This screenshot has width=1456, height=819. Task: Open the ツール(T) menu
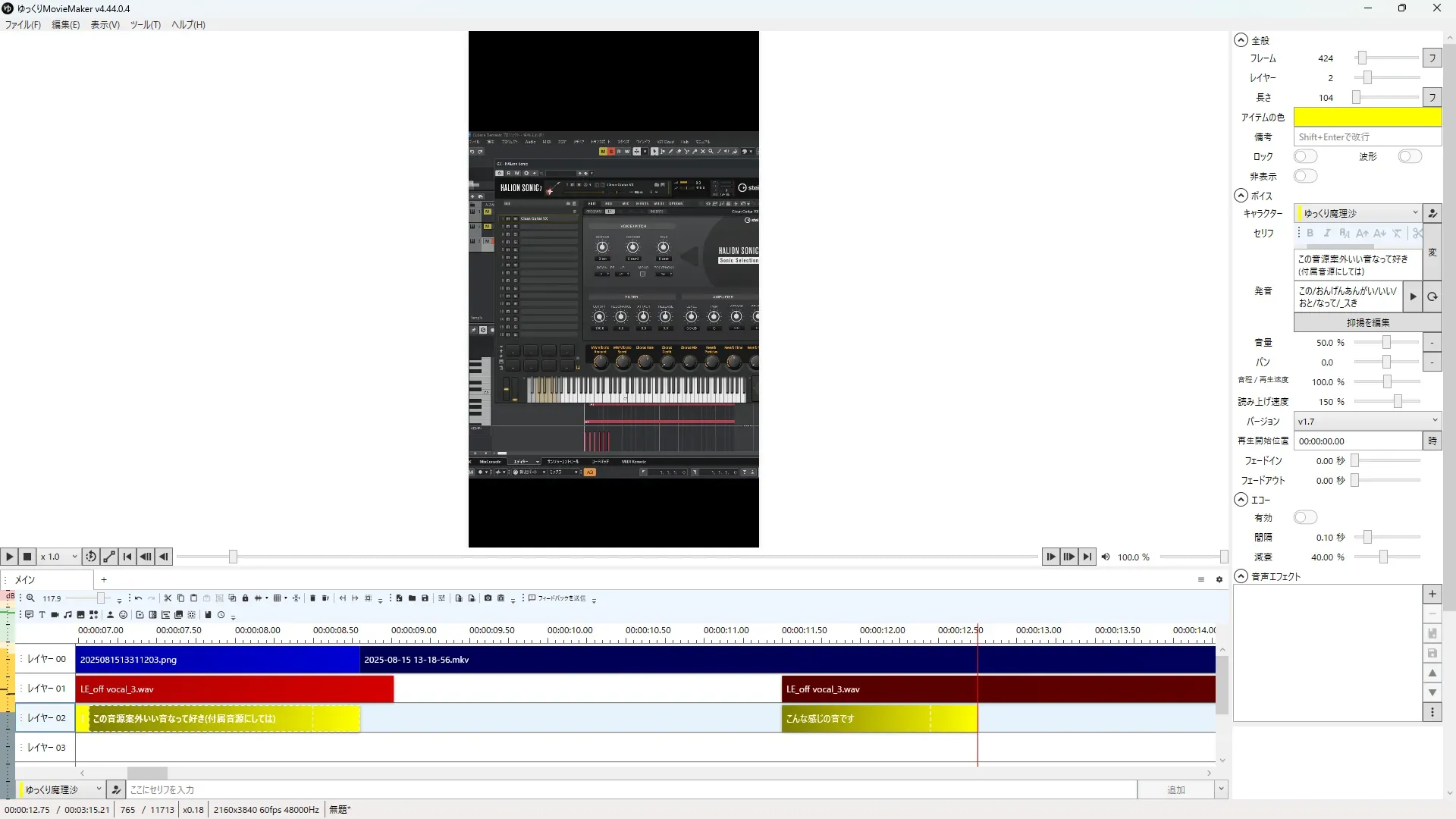point(145,25)
